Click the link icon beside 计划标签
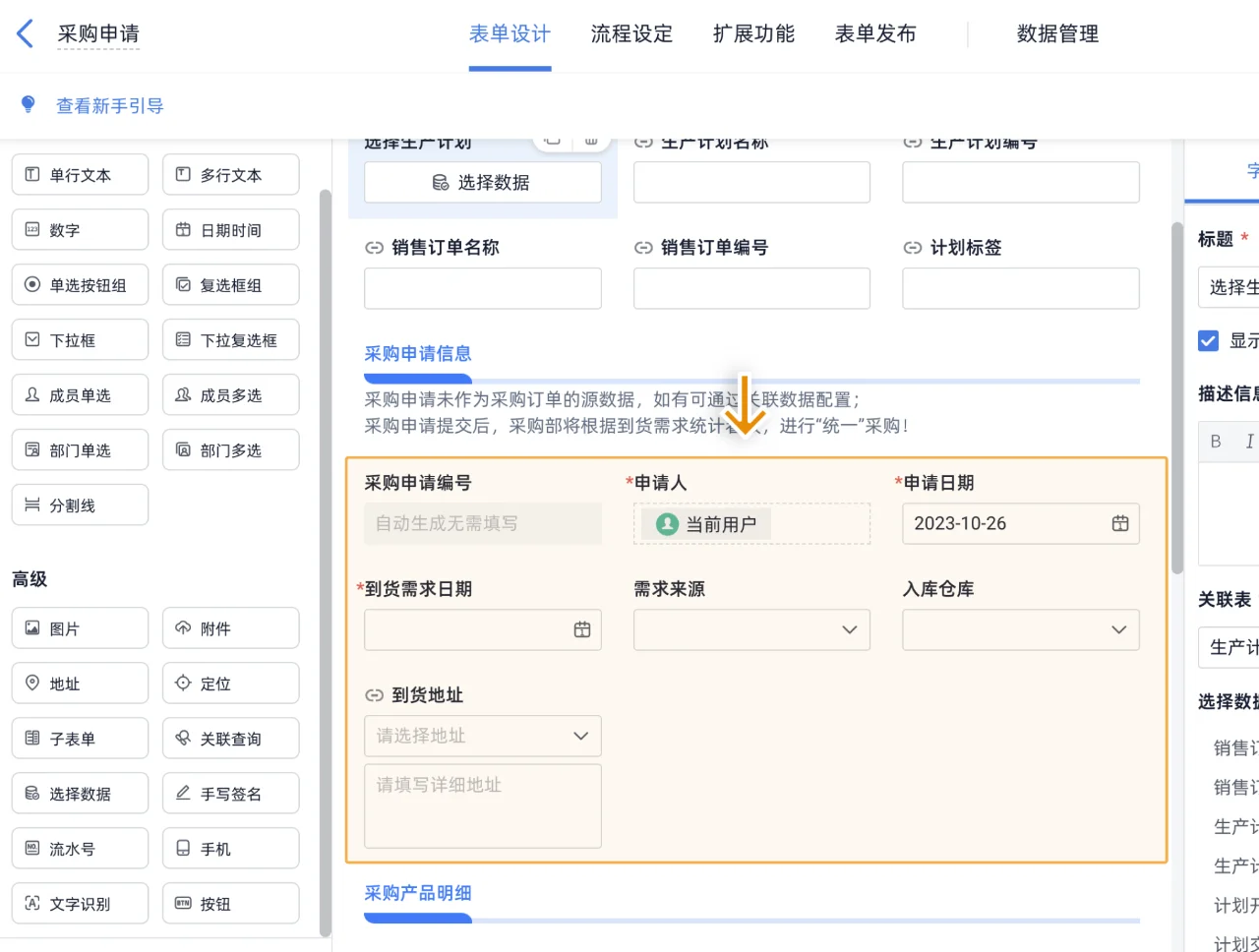Screen dimensions: 1259x952 [x=912, y=248]
